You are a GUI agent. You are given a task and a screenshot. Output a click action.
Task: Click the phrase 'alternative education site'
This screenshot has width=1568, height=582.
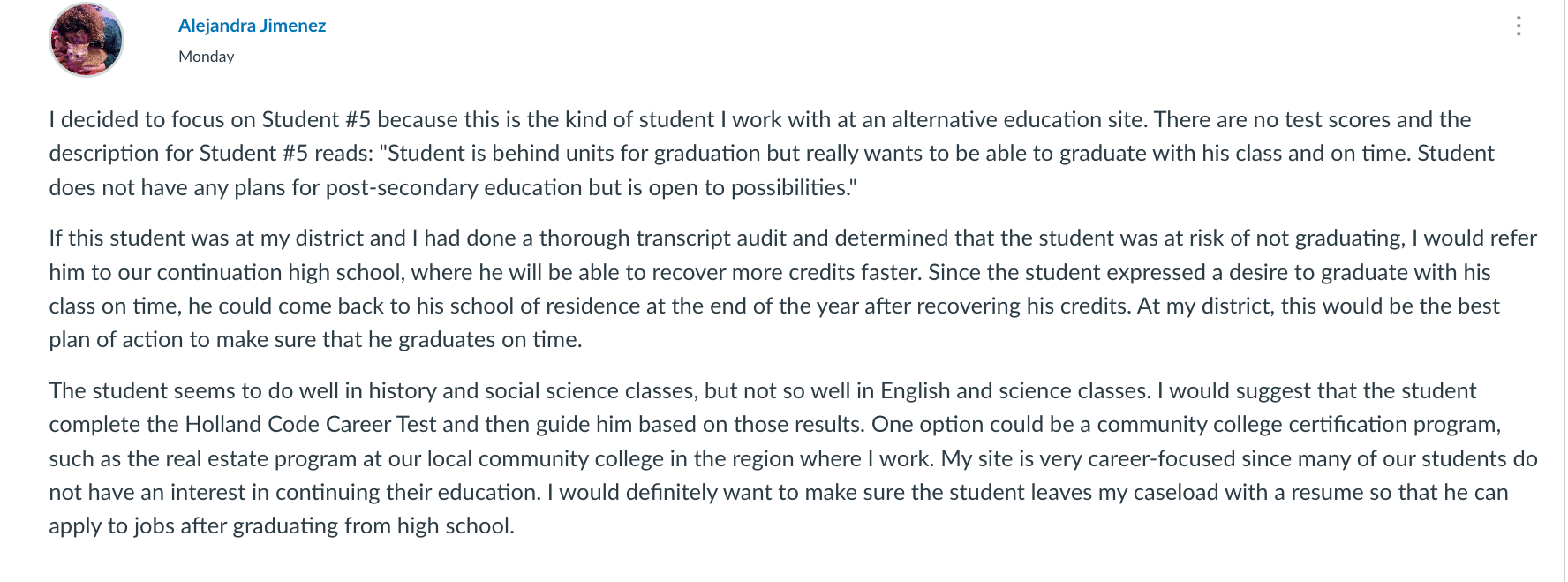click(1017, 119)
